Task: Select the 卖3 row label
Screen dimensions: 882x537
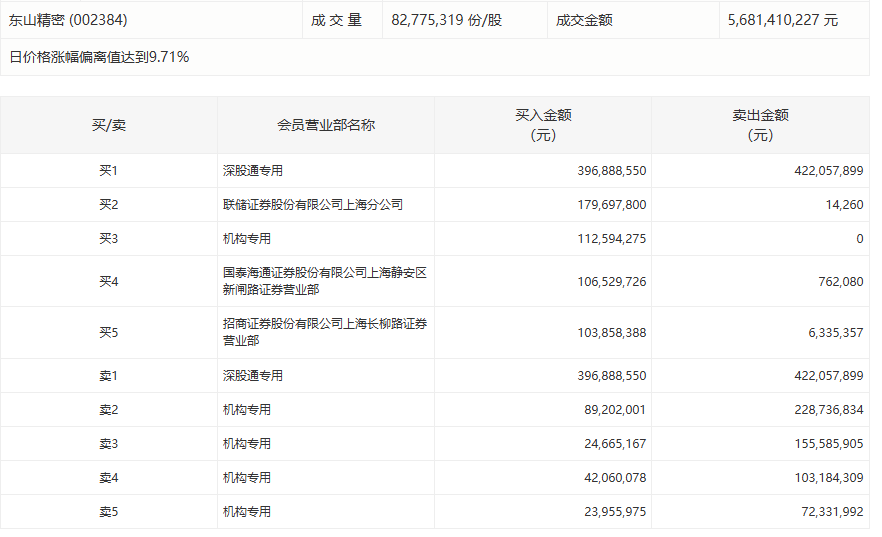Action: (x=109, y=444)
